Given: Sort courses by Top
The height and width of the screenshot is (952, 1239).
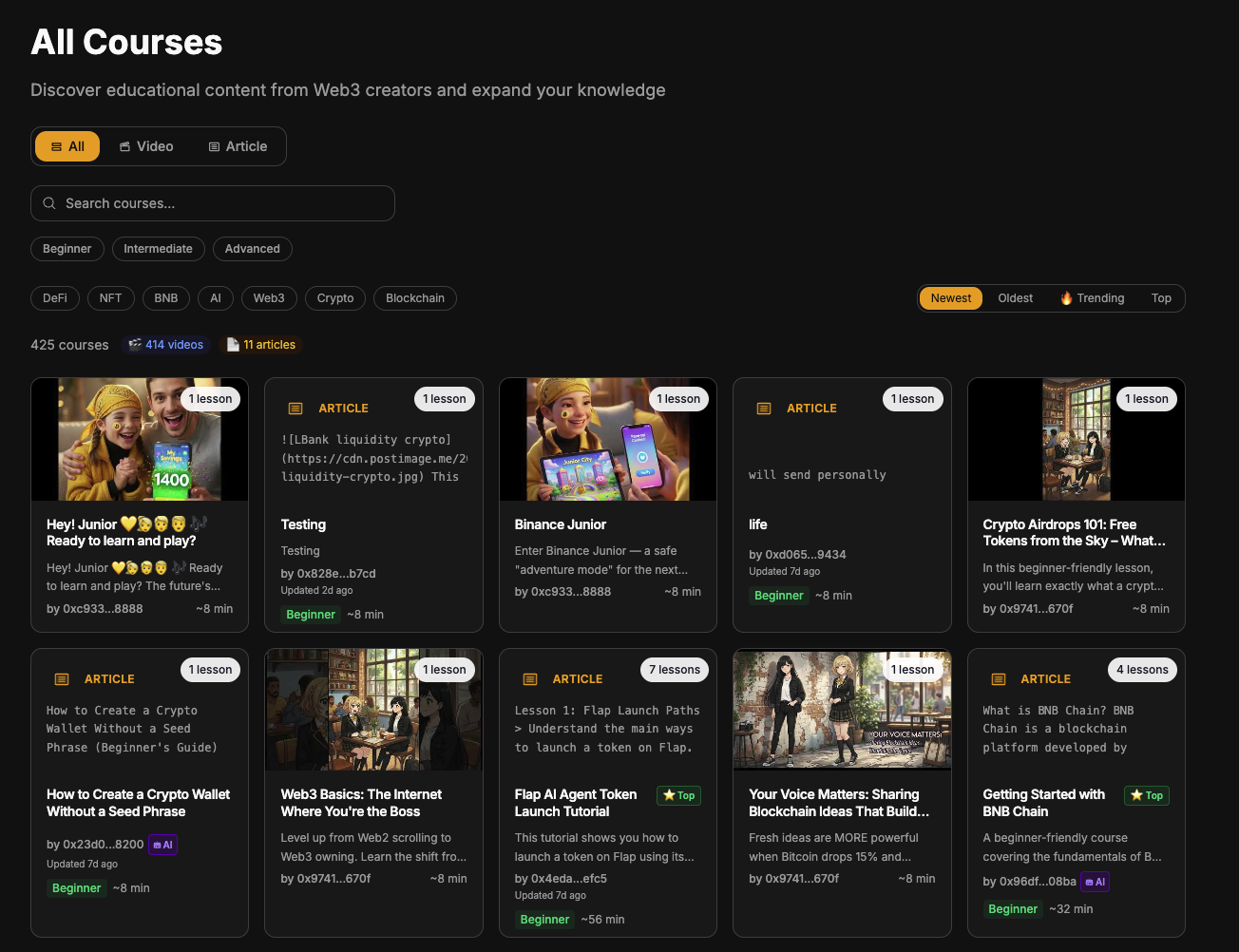Looking at the screenshot, I should (1161, 298).
